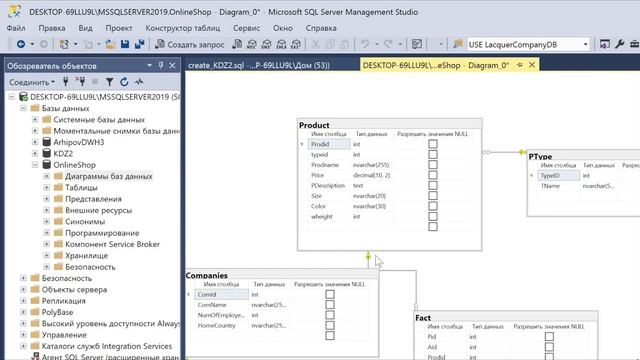The image size is (640, 360).
Task: Click the undo arrow icon
Action: (365, 44)
